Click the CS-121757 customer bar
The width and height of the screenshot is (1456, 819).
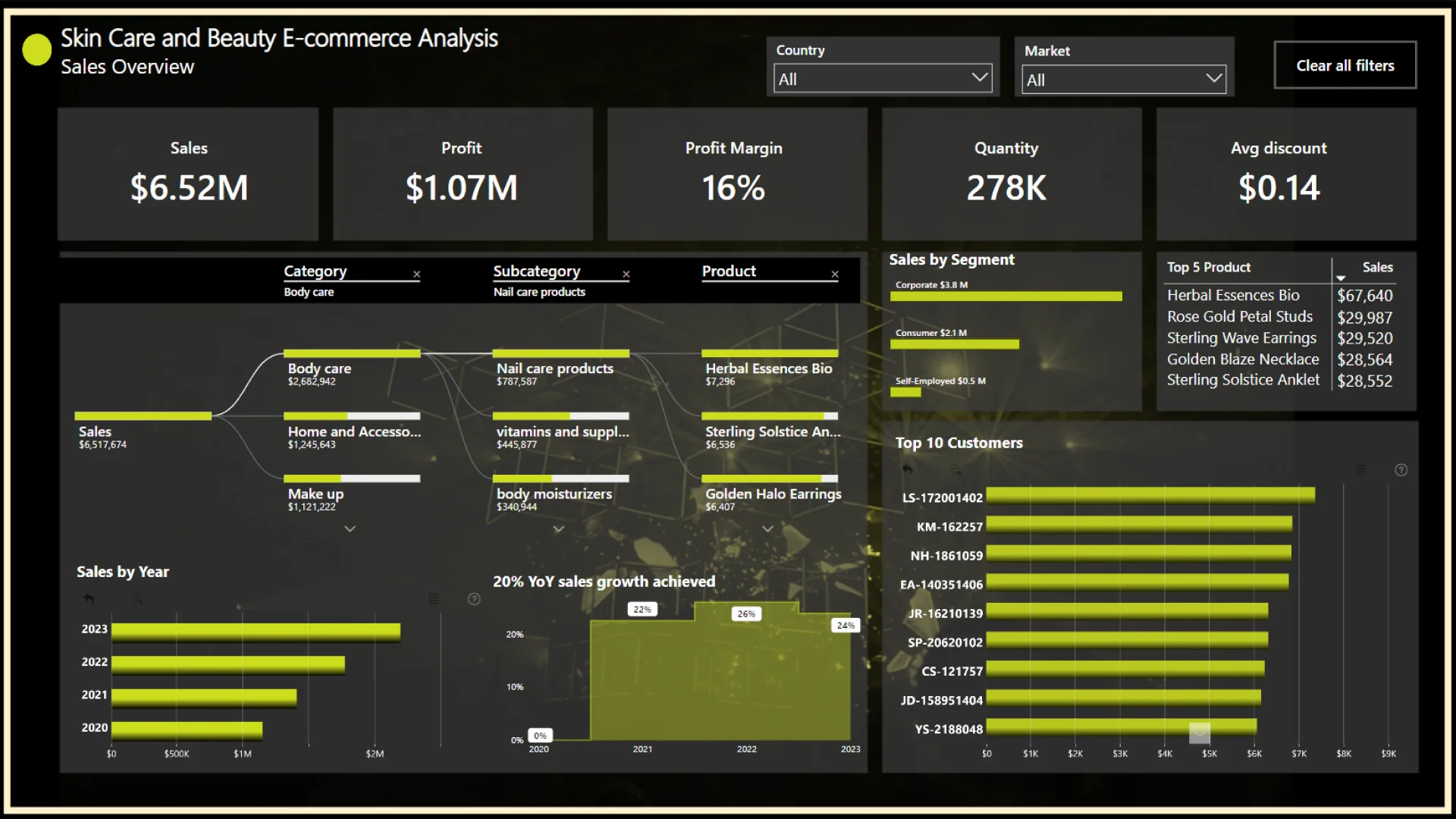(1125, 667)
